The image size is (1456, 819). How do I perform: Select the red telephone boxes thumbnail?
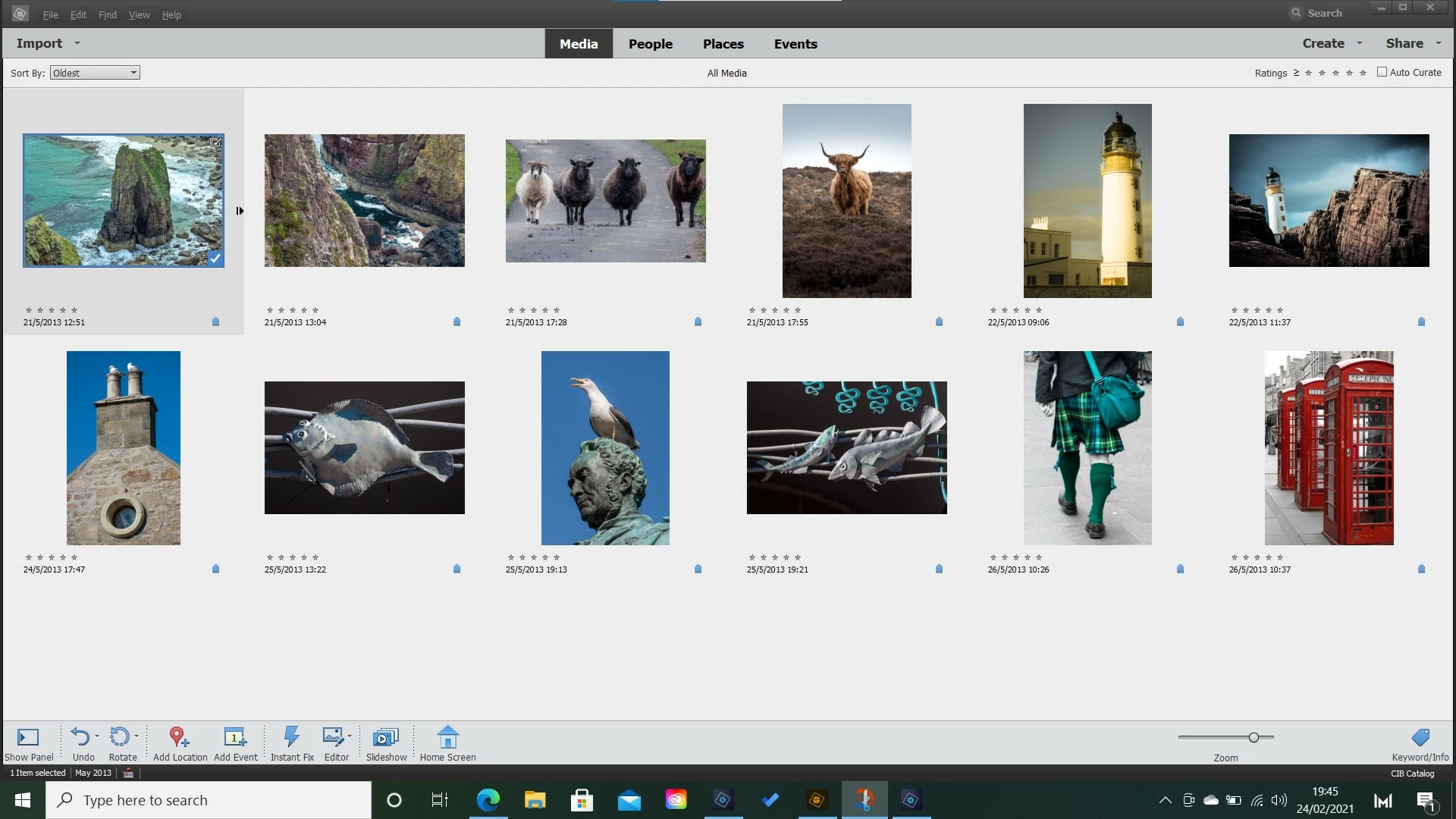click(x=1329, y=447)
